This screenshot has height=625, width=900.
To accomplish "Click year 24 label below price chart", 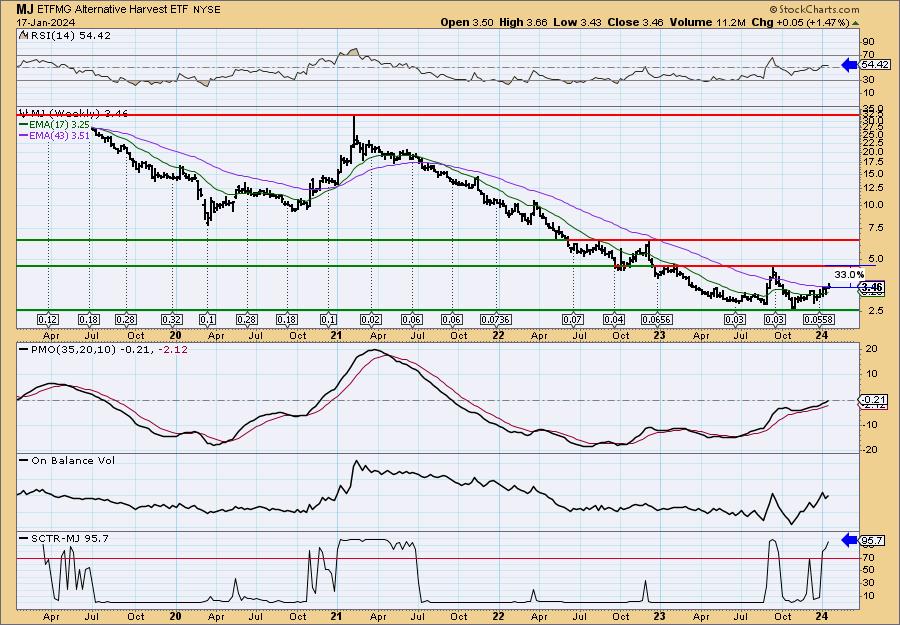I will point(821,336).
